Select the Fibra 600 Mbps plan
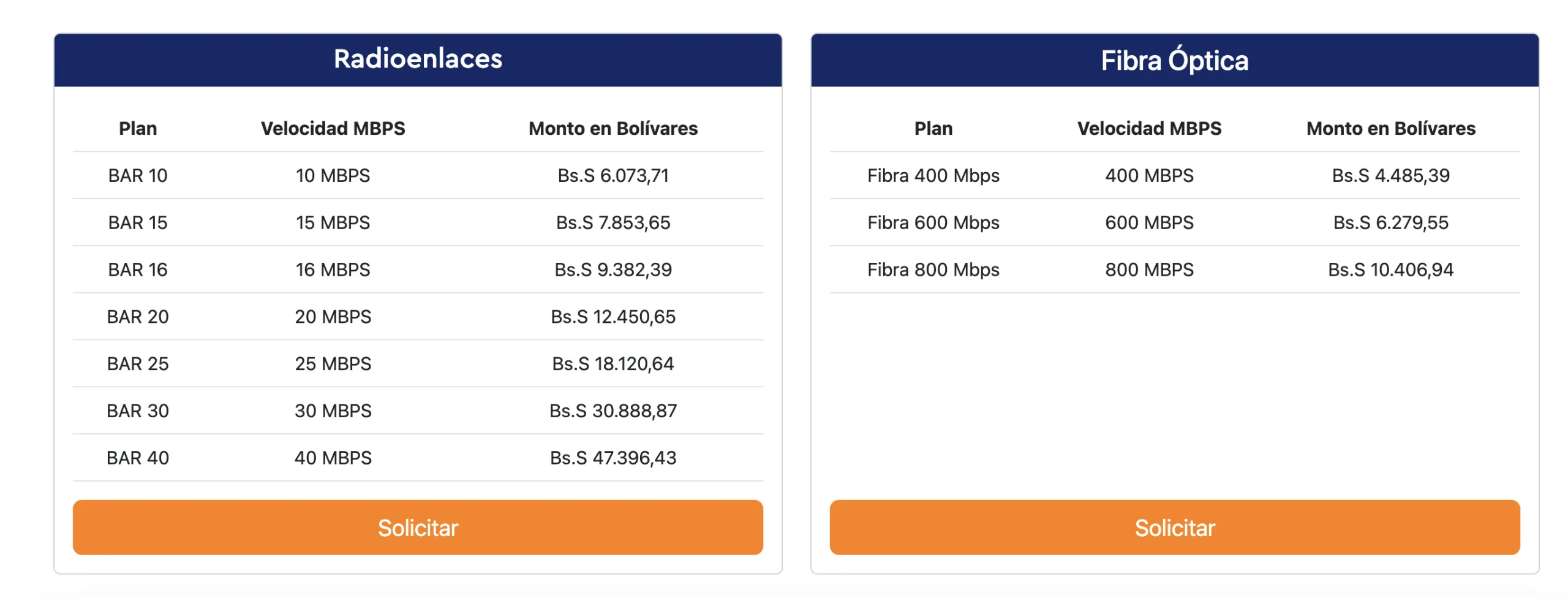This screenshot has height=598, width=1568. (932, 223)
